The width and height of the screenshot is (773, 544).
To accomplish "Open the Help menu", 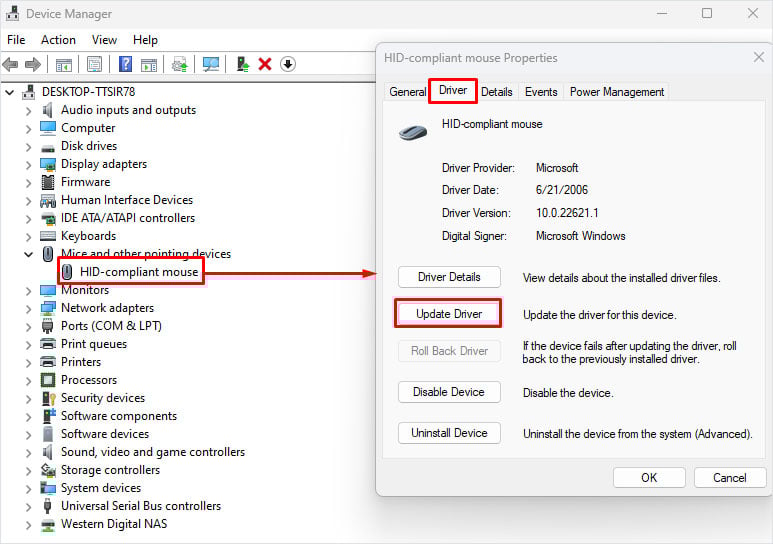I will point(145,40).
